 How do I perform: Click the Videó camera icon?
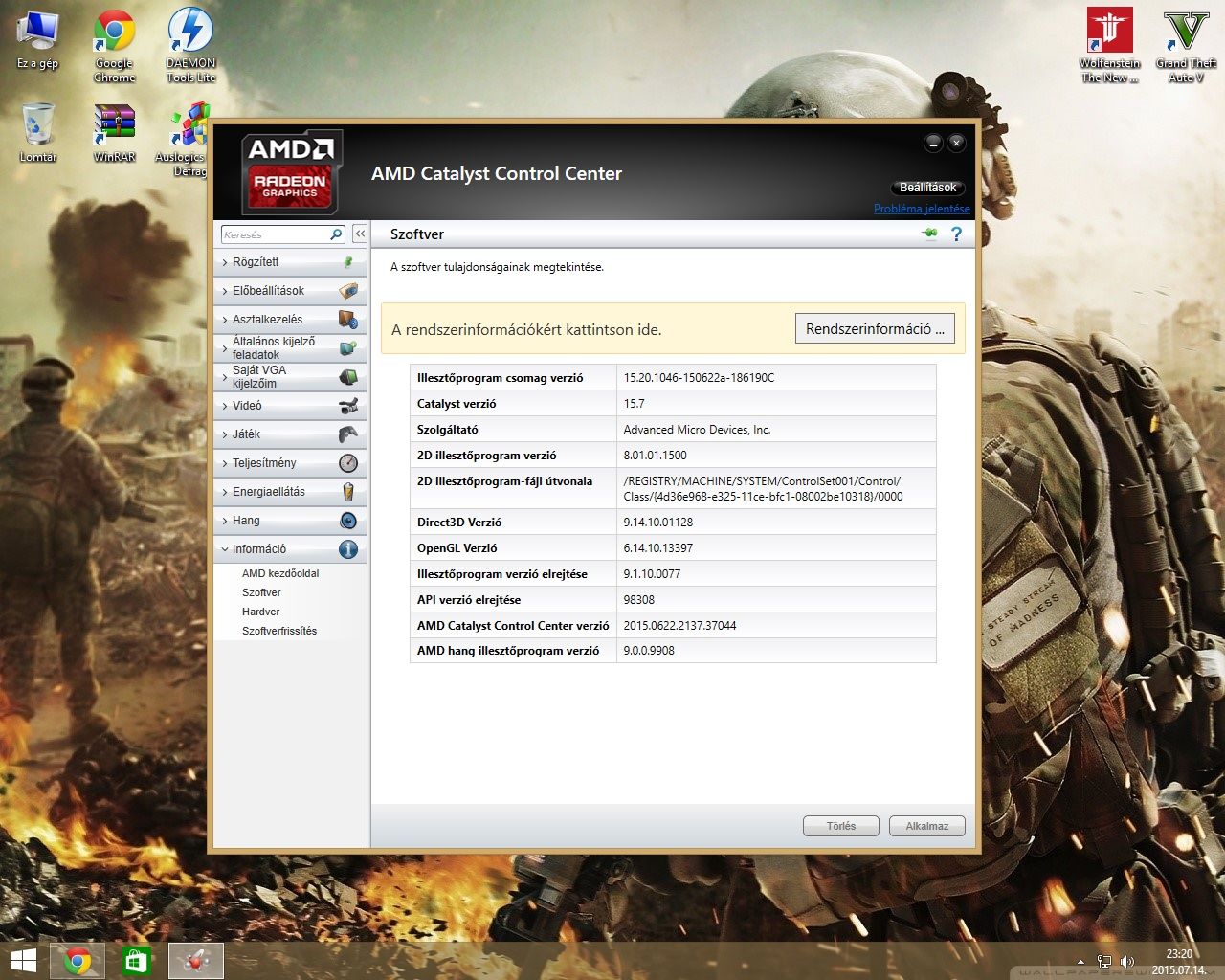tap(348, 405)
